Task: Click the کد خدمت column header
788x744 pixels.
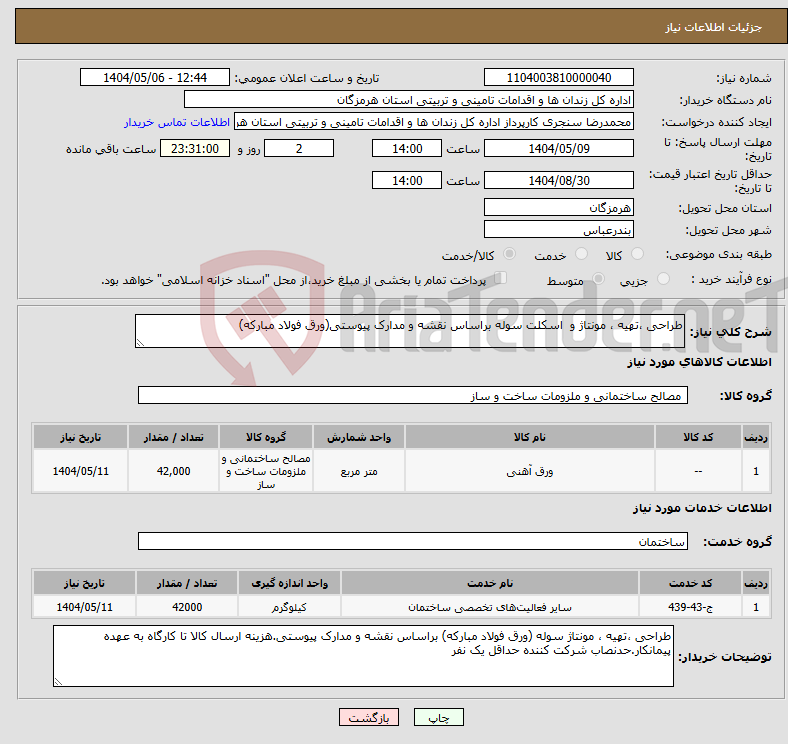Action: [691, 583]
